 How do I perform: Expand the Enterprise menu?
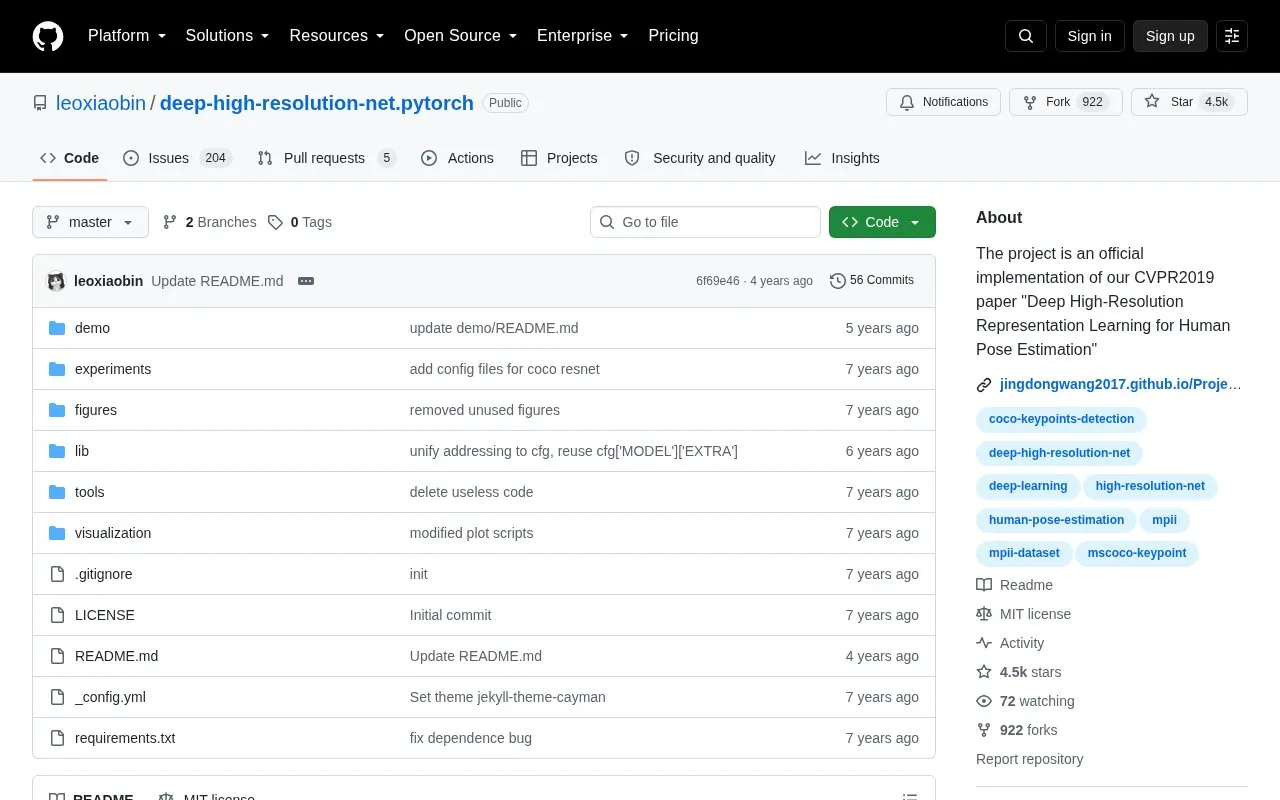[x=583, y=36]
